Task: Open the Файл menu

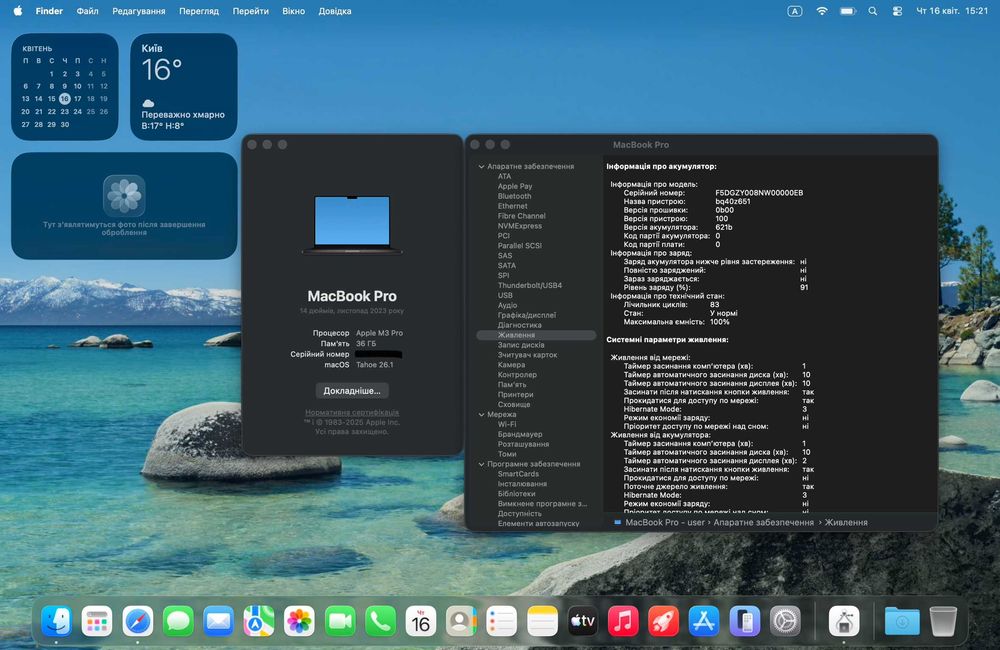Action: tap(87, 11)
